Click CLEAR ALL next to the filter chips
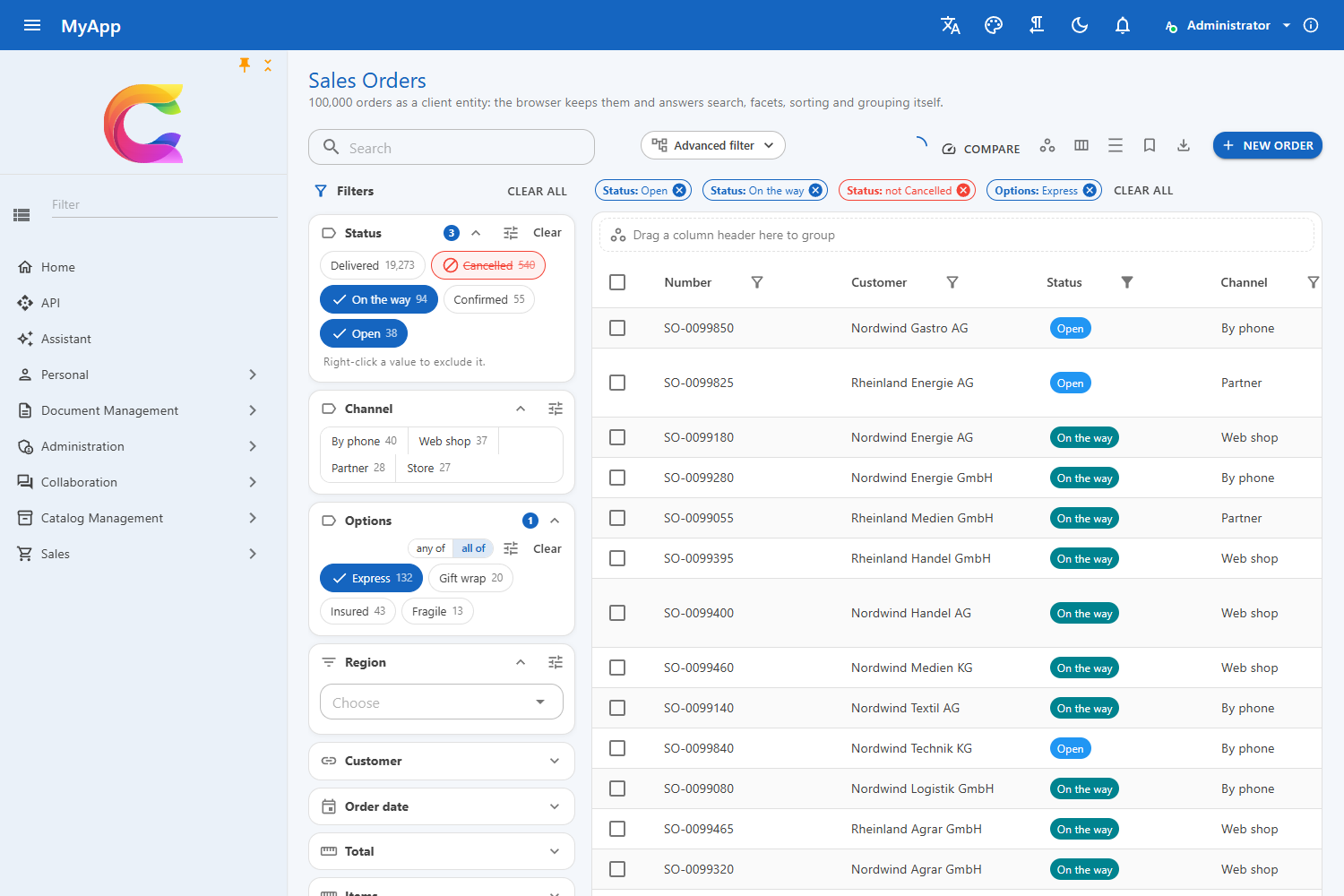The height and width of the screenshot is (896, 1344). click(1143, 190)
